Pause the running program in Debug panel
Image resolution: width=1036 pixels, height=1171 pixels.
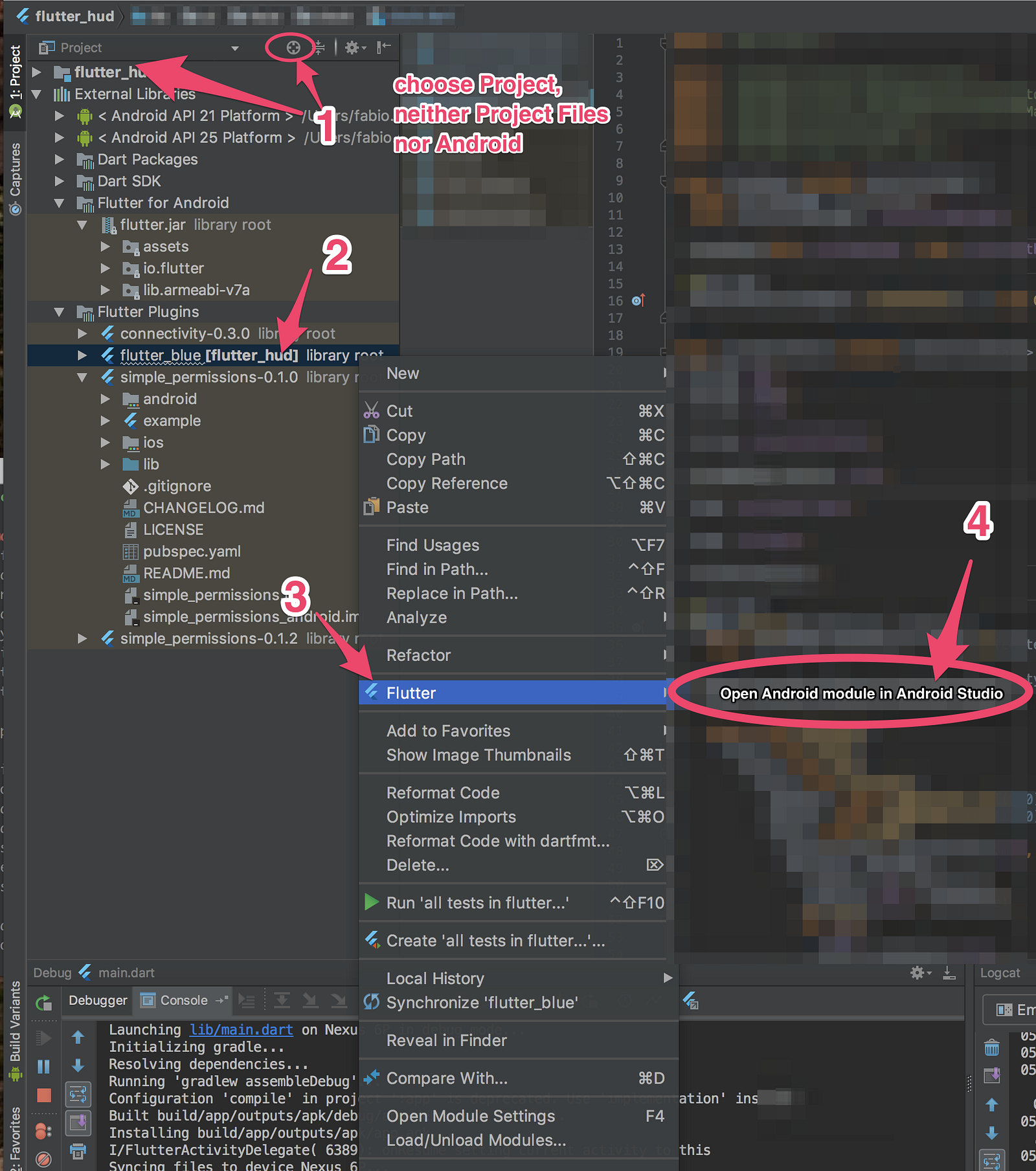[43, 1066]
